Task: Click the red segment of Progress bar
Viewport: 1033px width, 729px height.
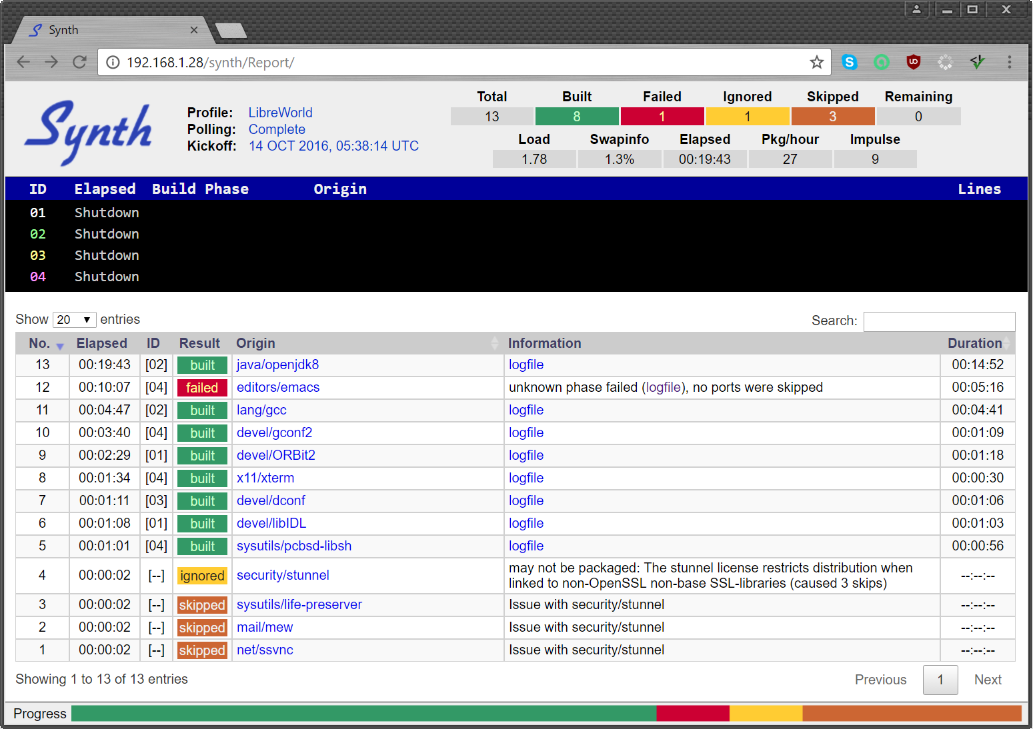Action: 692,714
